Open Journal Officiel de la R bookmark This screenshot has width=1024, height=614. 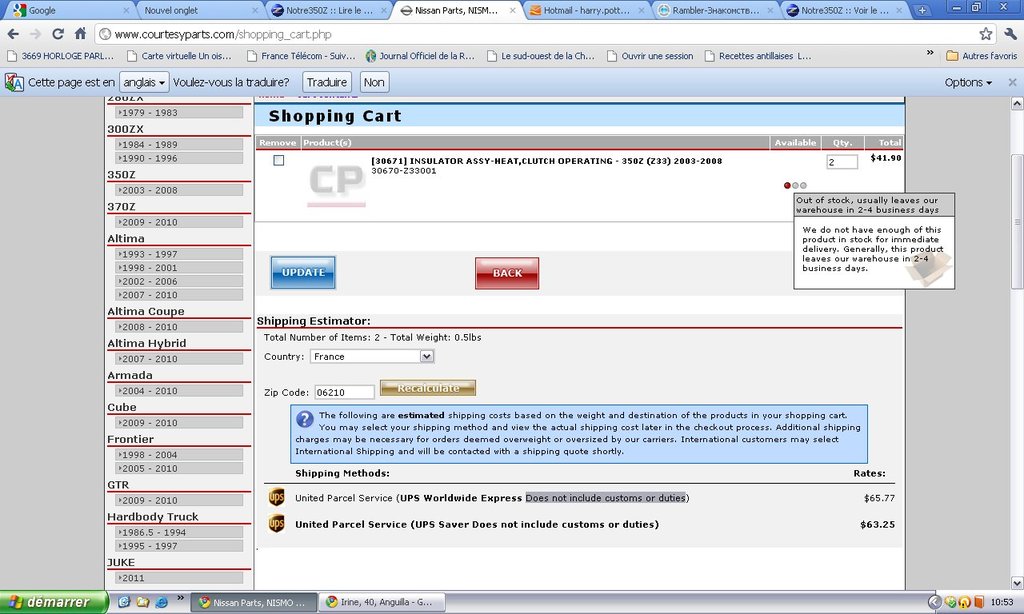[x=421, y=56]
